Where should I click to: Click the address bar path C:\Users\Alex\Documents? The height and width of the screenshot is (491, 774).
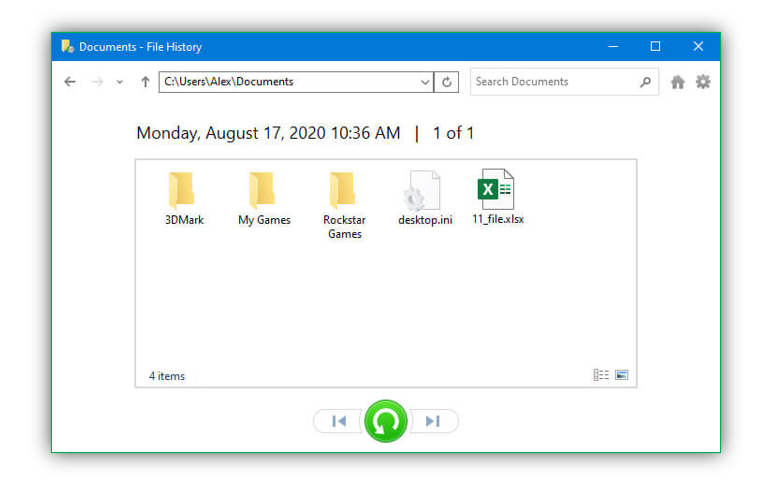pyautogui.click(x=229, y=82)
